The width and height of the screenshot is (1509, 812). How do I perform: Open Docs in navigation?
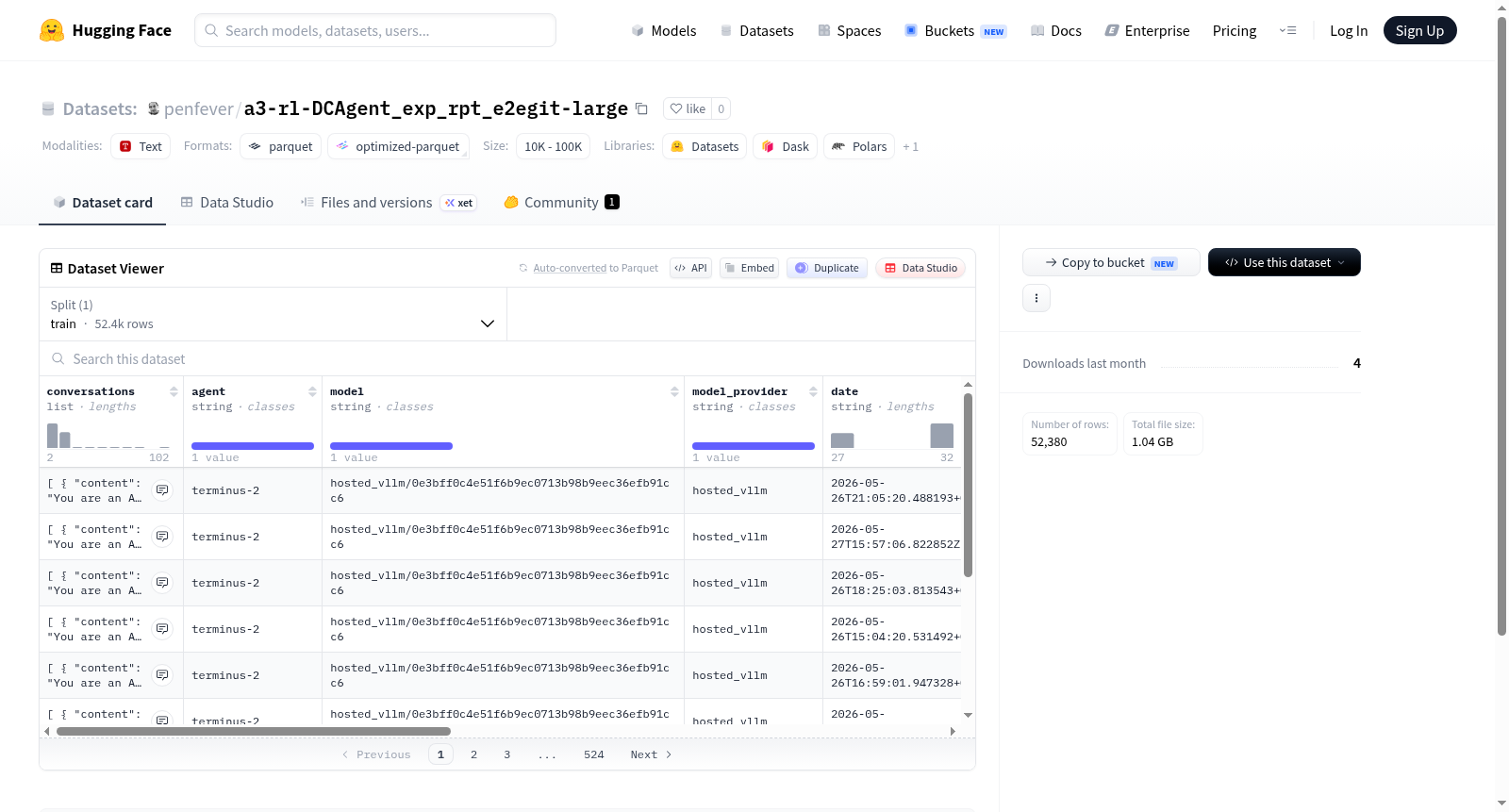1056,30
